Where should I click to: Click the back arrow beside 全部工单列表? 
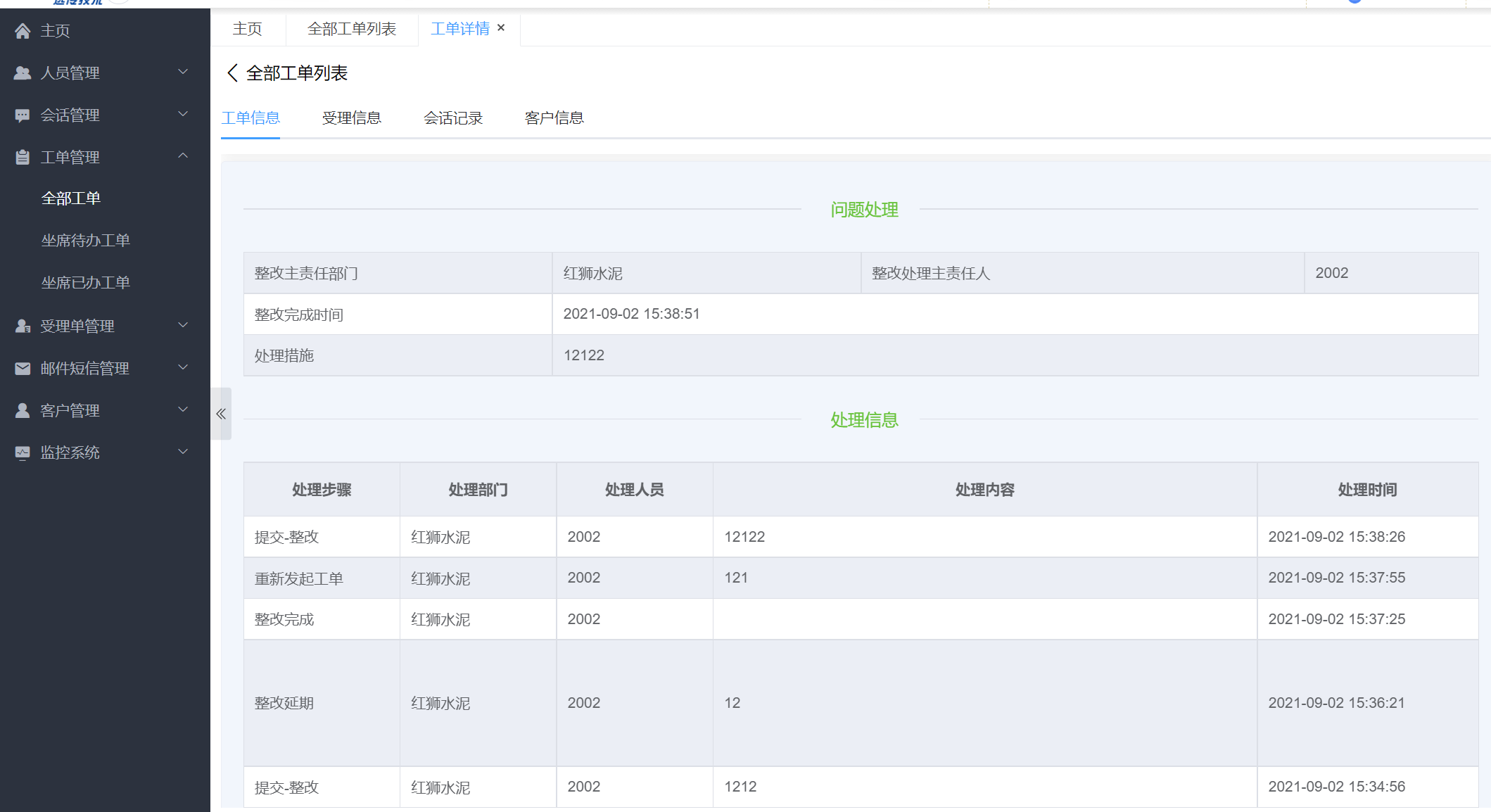click(232, 73)
